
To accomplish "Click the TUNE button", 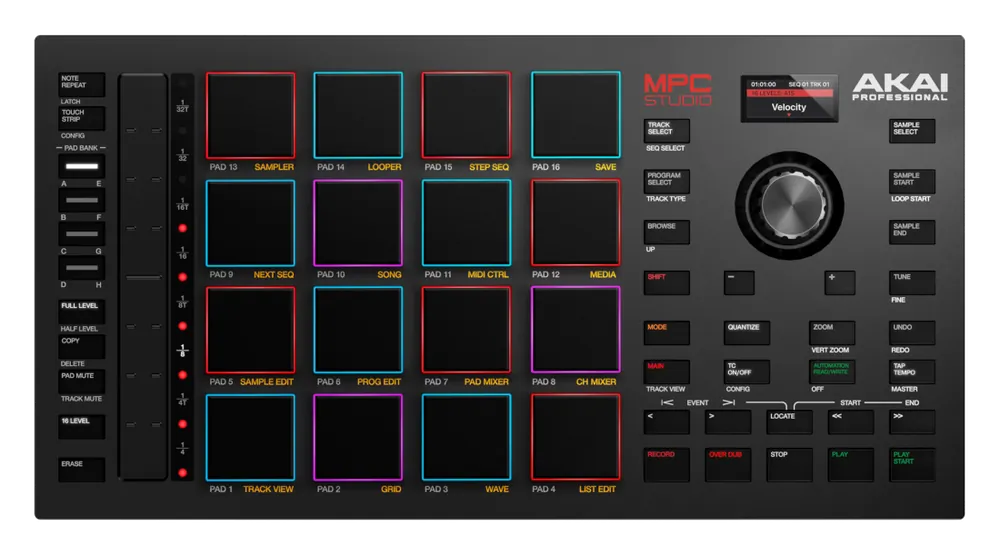I will 912,283.
